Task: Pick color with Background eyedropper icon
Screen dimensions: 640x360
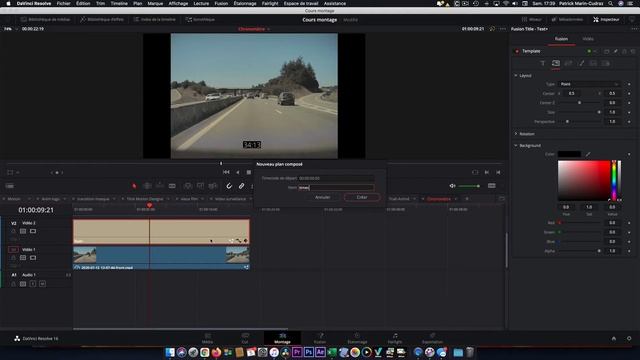Action: [588, 154]
